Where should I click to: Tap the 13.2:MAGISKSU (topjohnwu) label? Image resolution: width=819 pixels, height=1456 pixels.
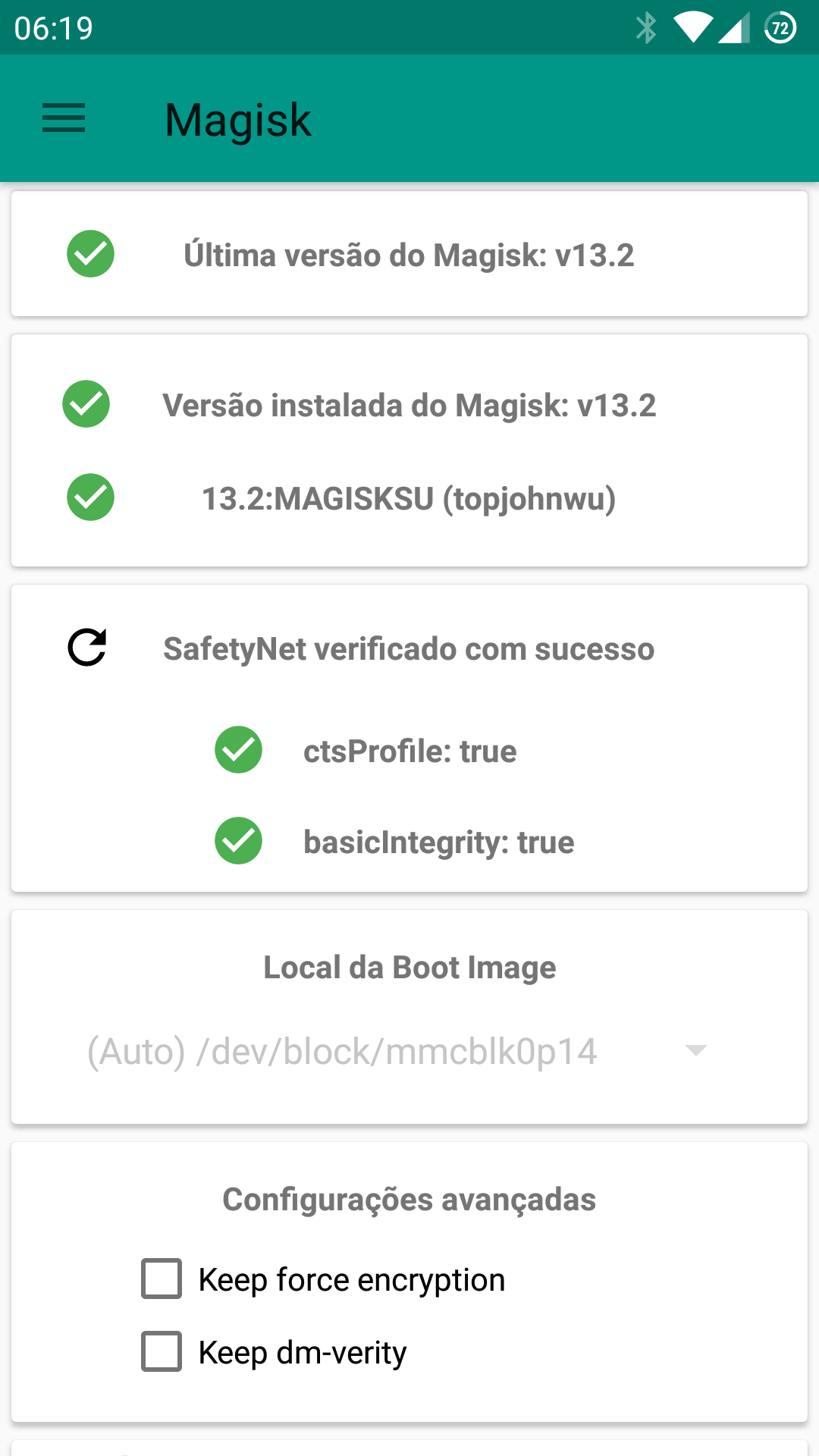[x=409, y=499]
